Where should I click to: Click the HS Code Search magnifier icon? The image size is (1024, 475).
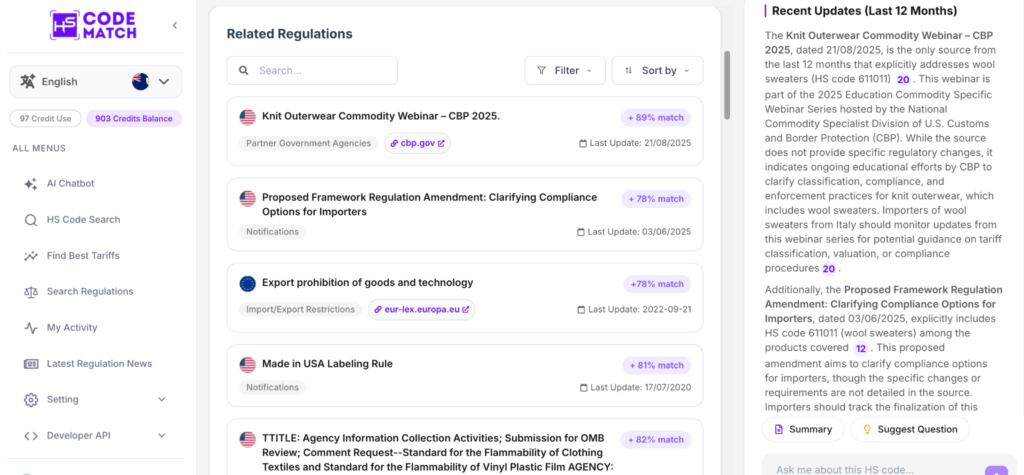(31, 220)
